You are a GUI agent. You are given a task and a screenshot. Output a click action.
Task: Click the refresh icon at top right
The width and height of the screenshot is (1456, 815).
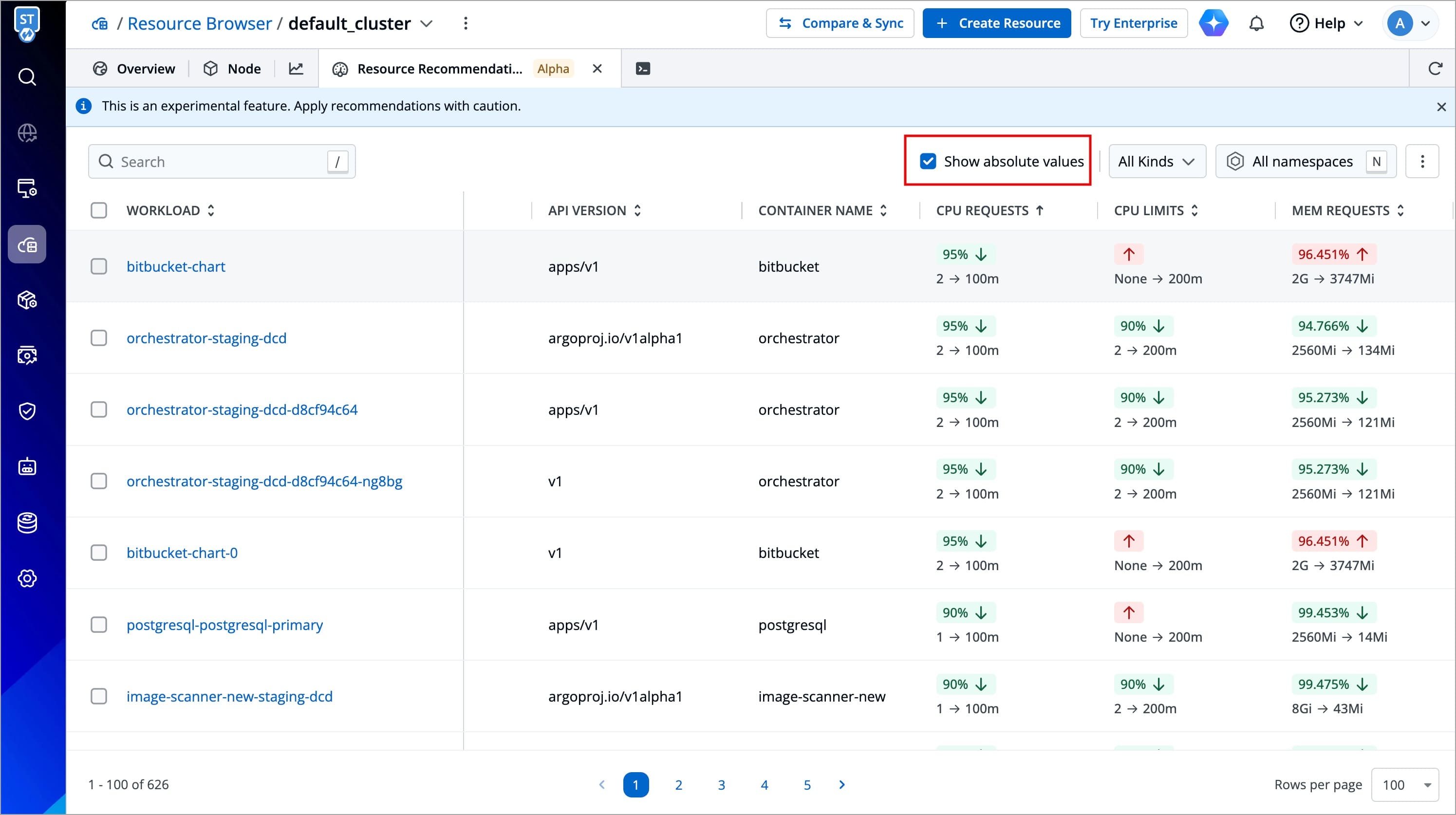[x=1435, y=69]
